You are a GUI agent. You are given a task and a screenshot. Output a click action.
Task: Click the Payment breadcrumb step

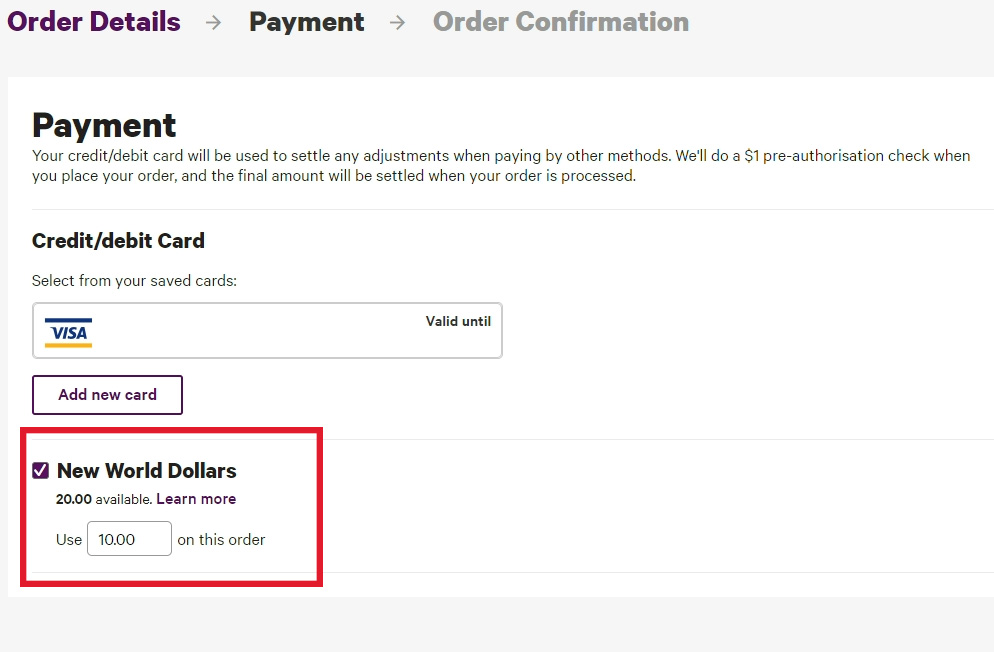(x=306, y=22)
